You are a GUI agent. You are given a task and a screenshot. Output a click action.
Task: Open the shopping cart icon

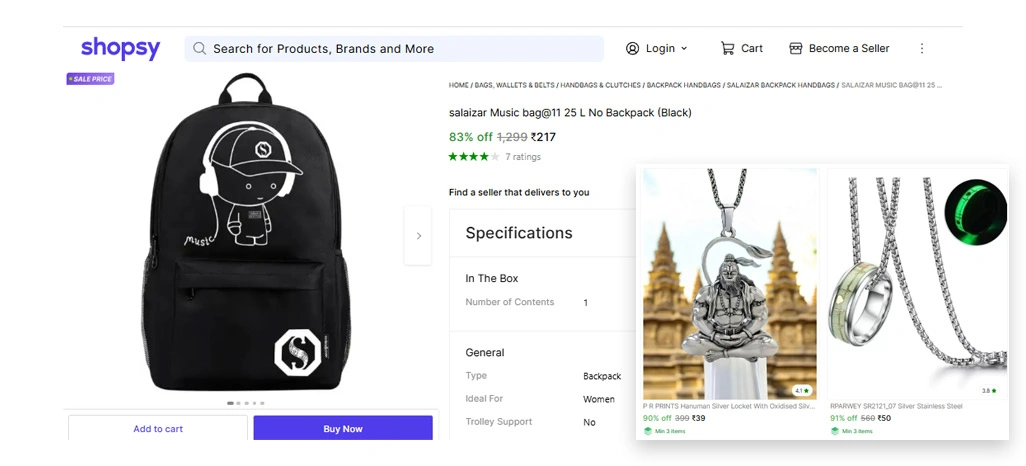(x=728, y=48)
